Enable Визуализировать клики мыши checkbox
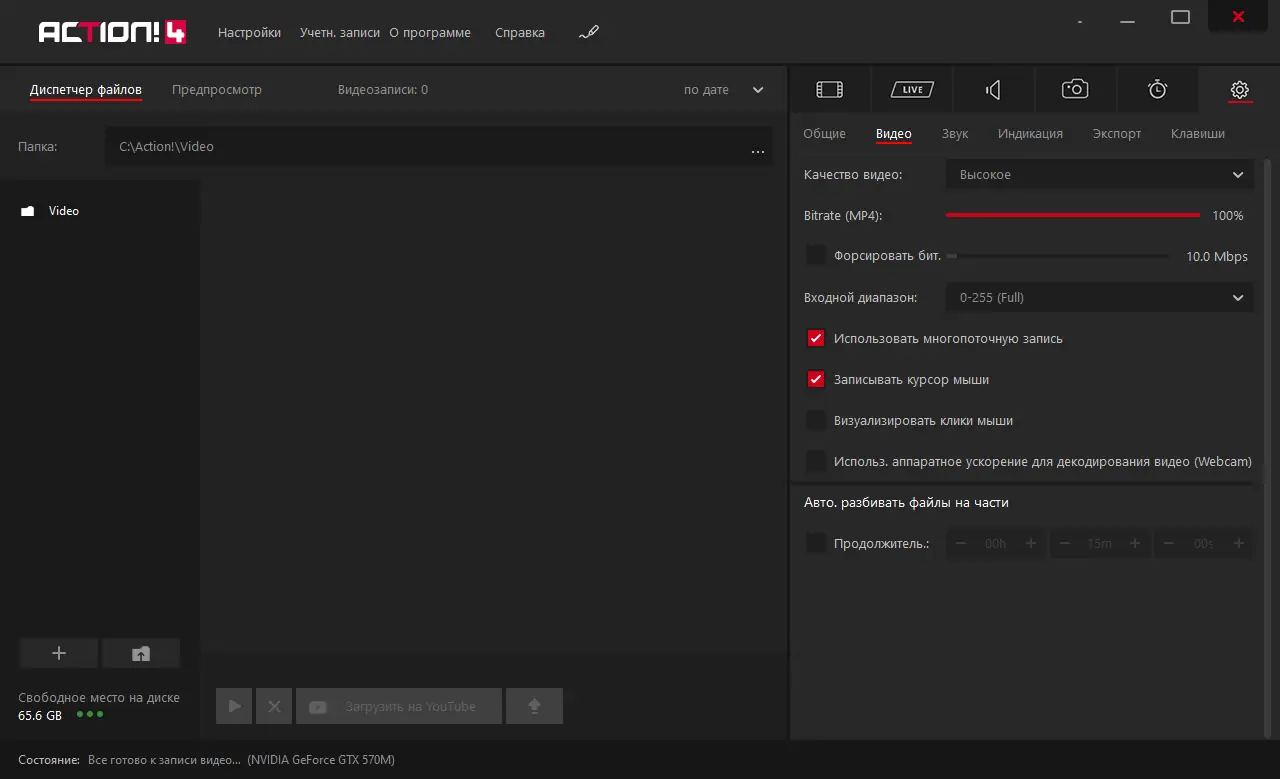This screenshot has height=779, width=1280. tap(816, 421)
